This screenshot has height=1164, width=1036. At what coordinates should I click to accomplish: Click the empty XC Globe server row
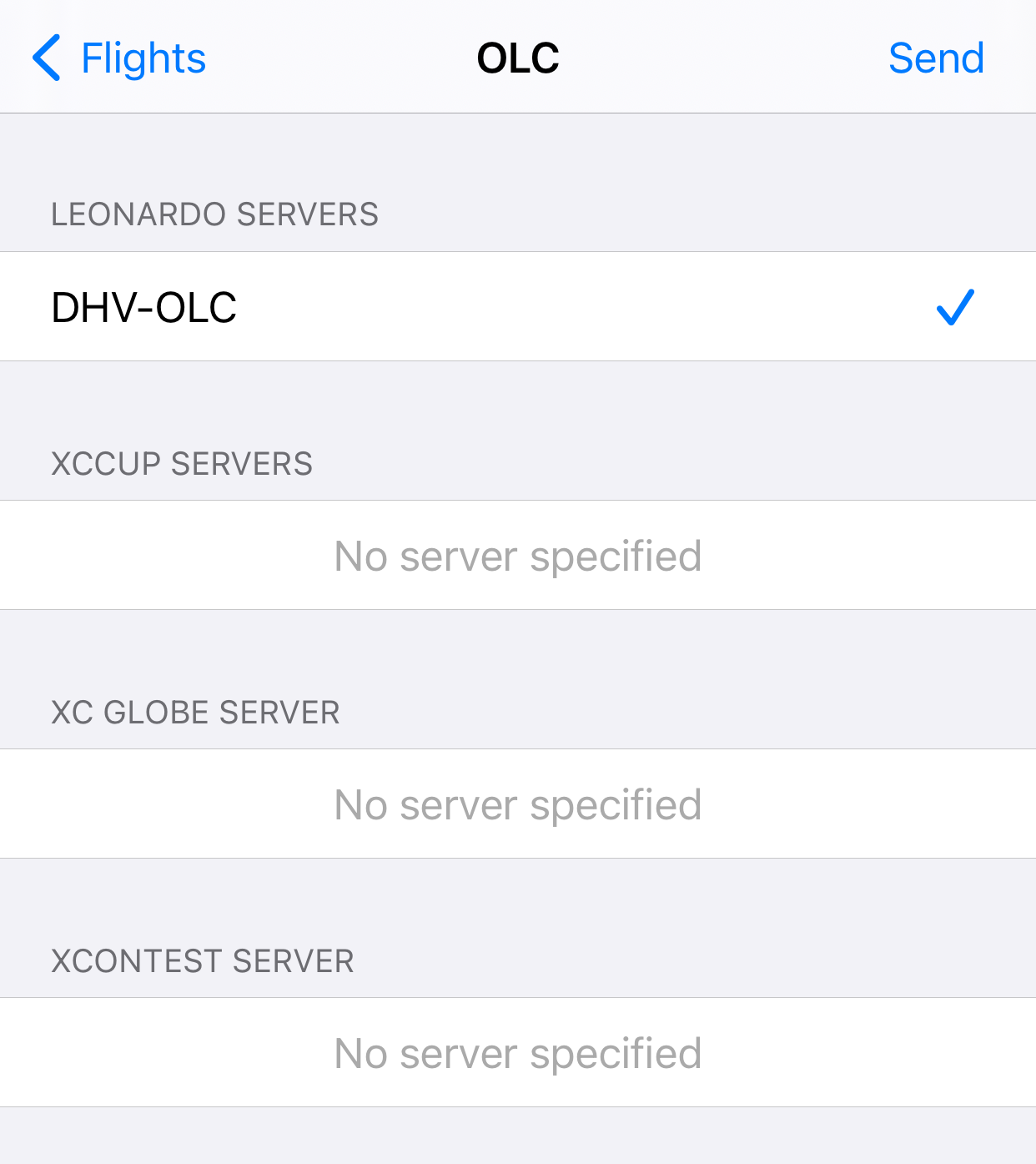(518, 804)
